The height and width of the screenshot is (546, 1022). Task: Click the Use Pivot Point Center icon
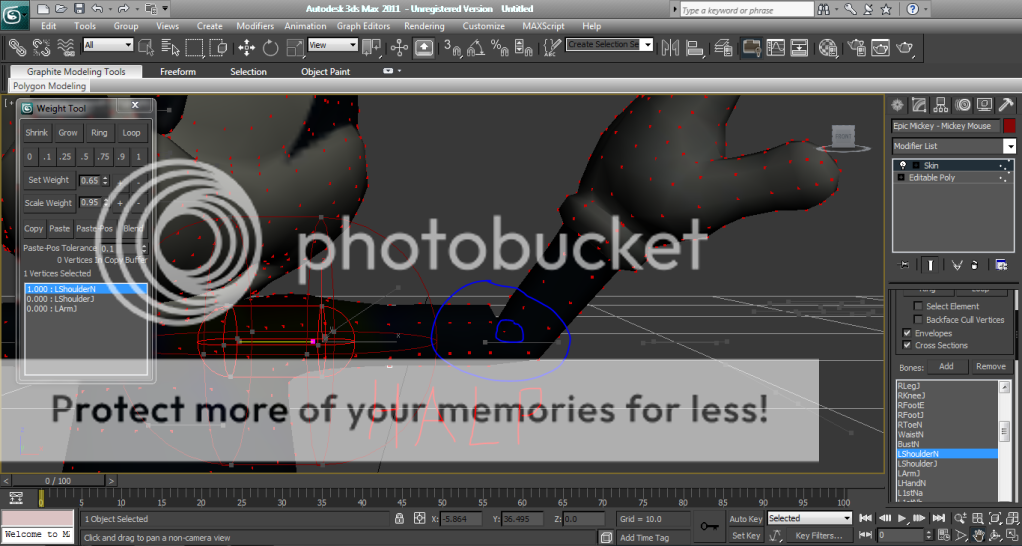tap(372, 48)
